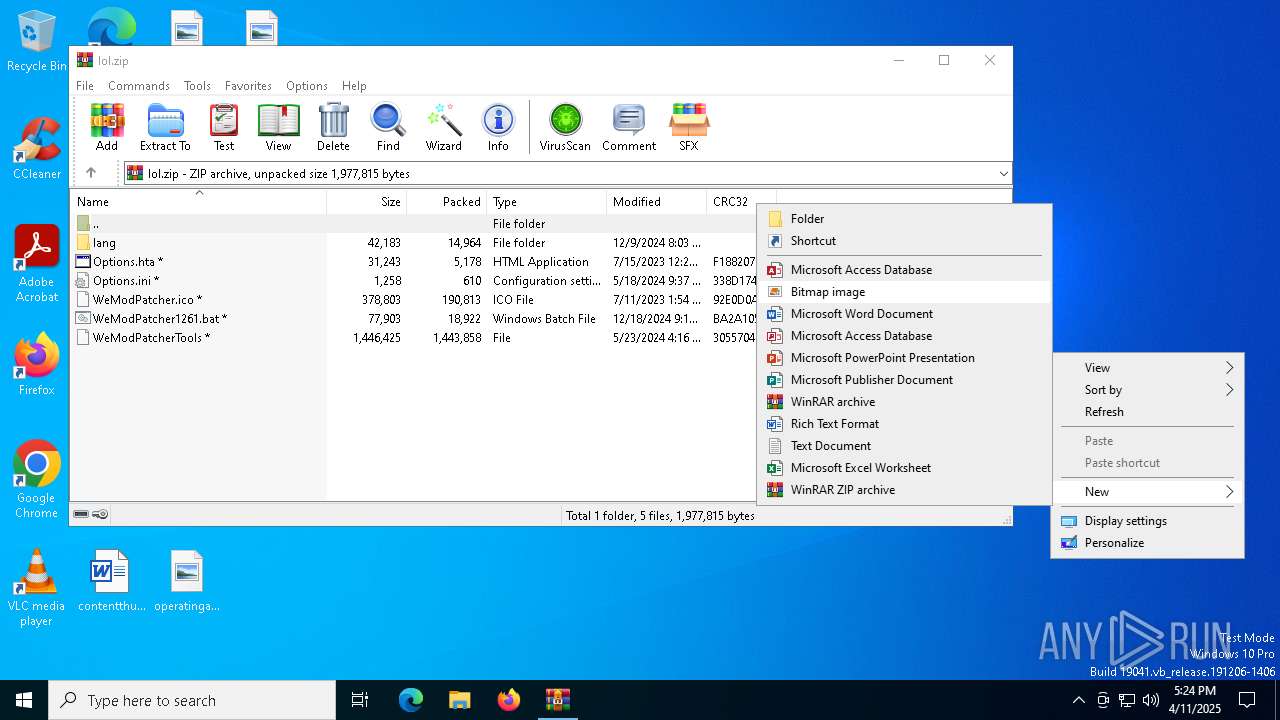1280x720 pixels.
Task: Click the Delete toolbar icon
Action: click(333, 127)
